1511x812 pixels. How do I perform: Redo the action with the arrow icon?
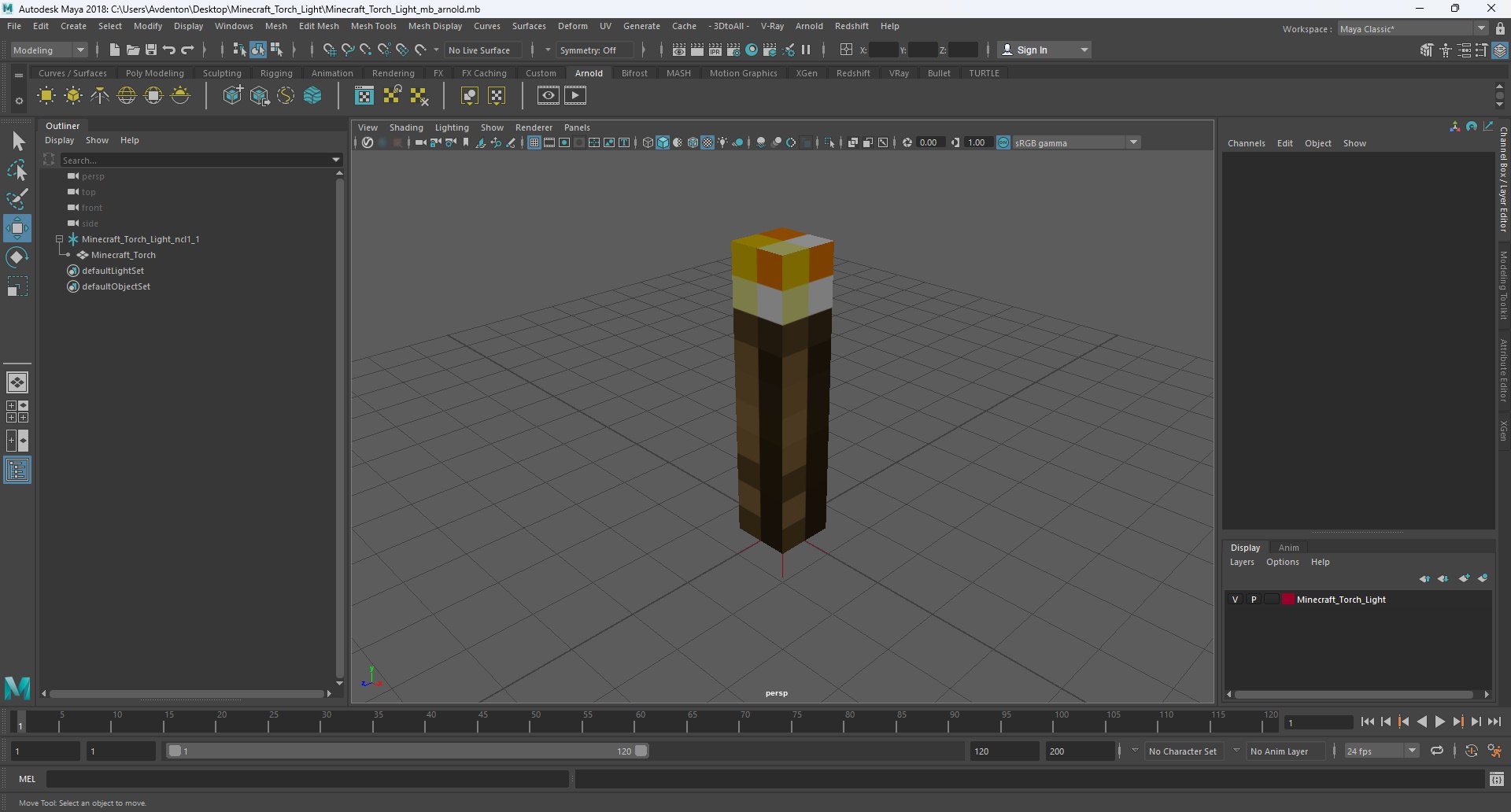[187, 50]
